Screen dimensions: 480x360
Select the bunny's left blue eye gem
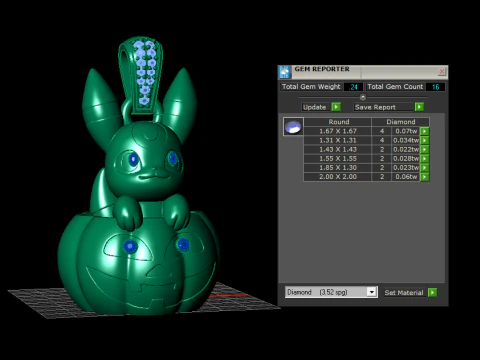[x=133, y=159]
